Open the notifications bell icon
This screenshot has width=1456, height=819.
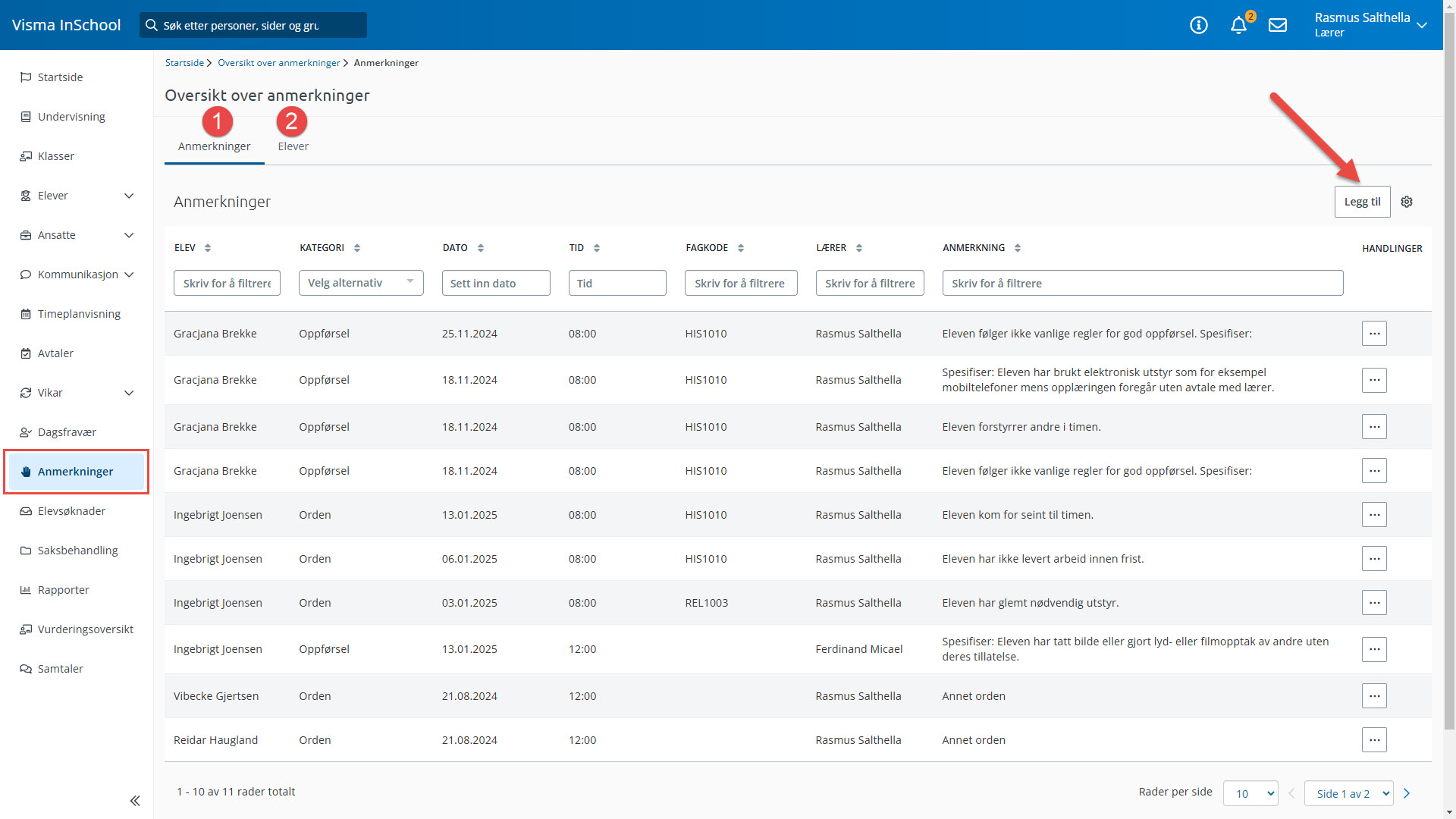click(x=1238, y=25)
